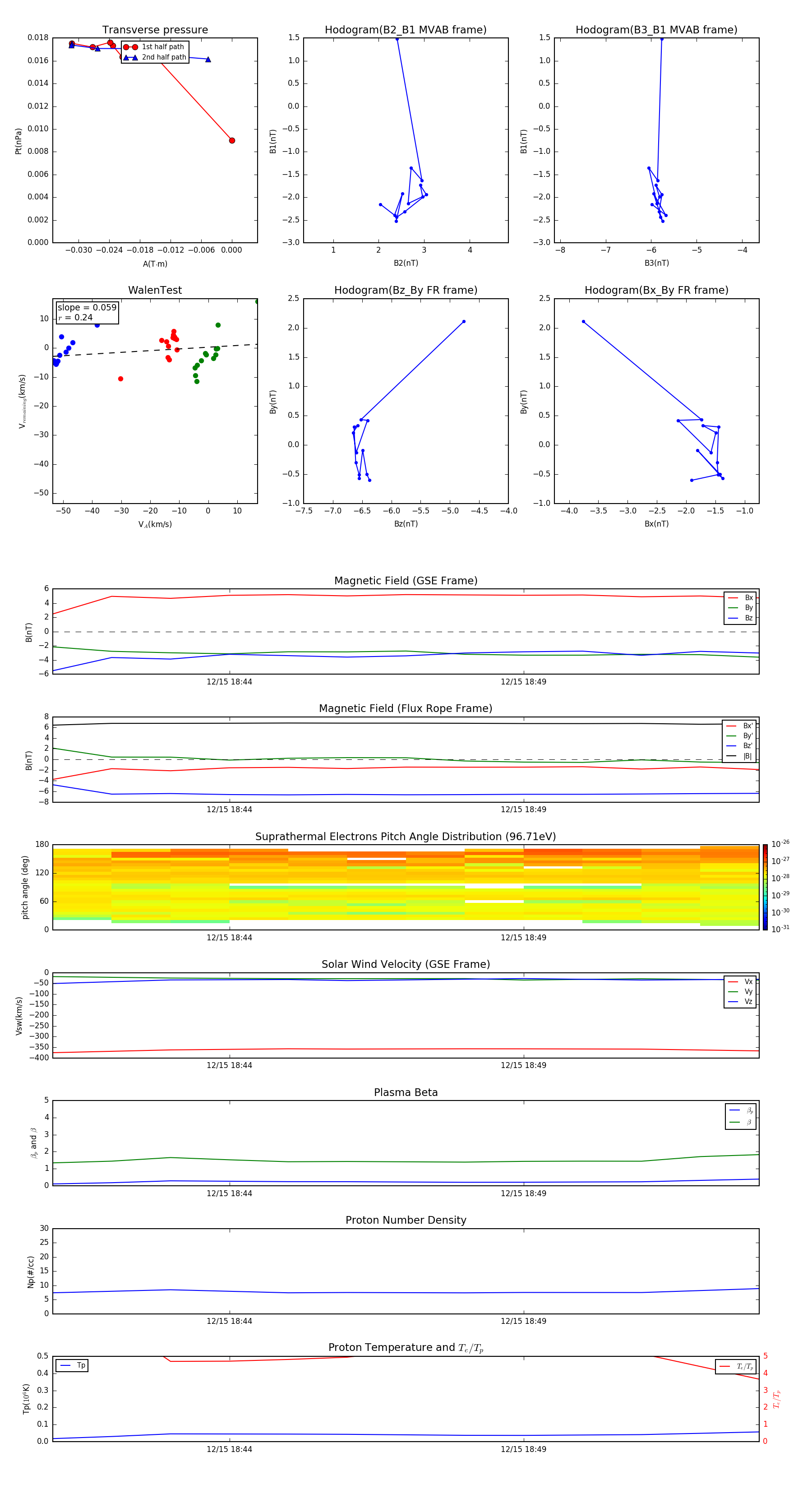This screenshot has height=1489, width=812.
Task: Click the Vy legend entry in velocity plot
Action: pyautogui.click(x=740, y=991)
